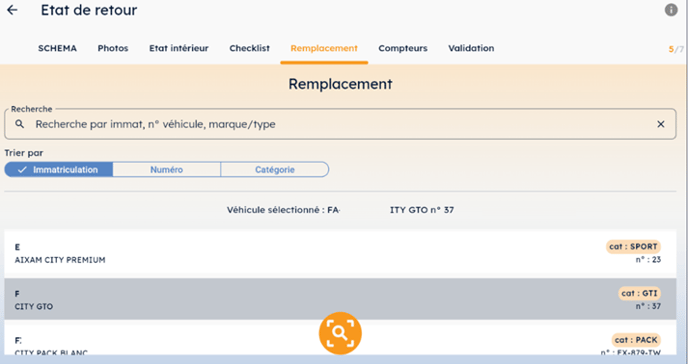Clear the search field with the X icon

(660, 124)
